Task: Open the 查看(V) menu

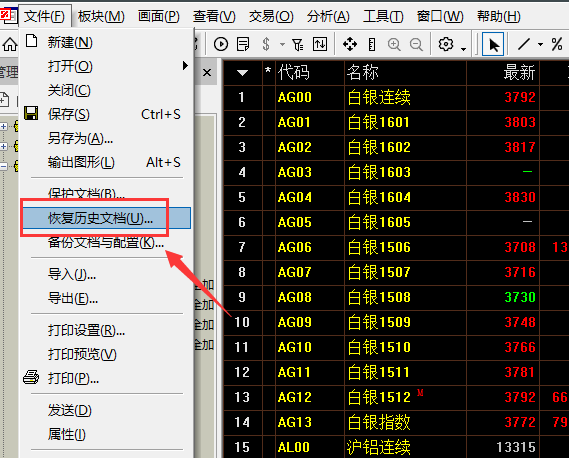Action: (x=214, y=16)
